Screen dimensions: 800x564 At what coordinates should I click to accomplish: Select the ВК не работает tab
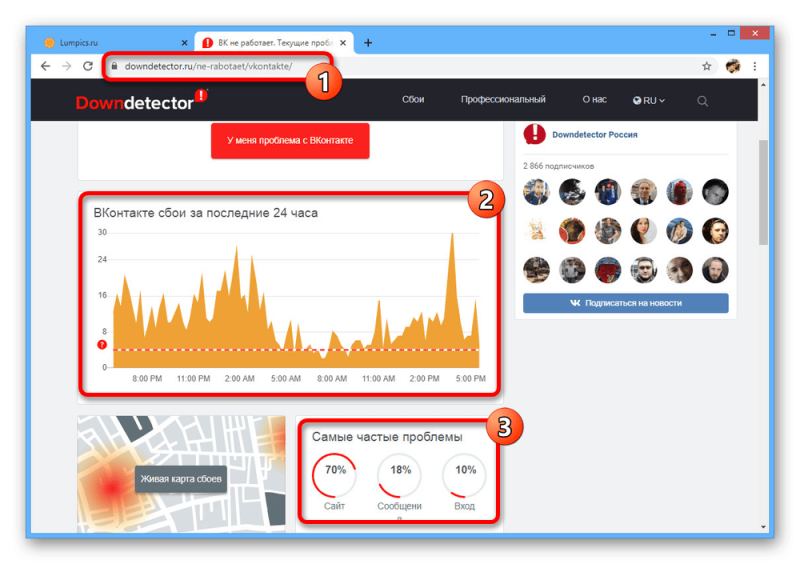274,43
